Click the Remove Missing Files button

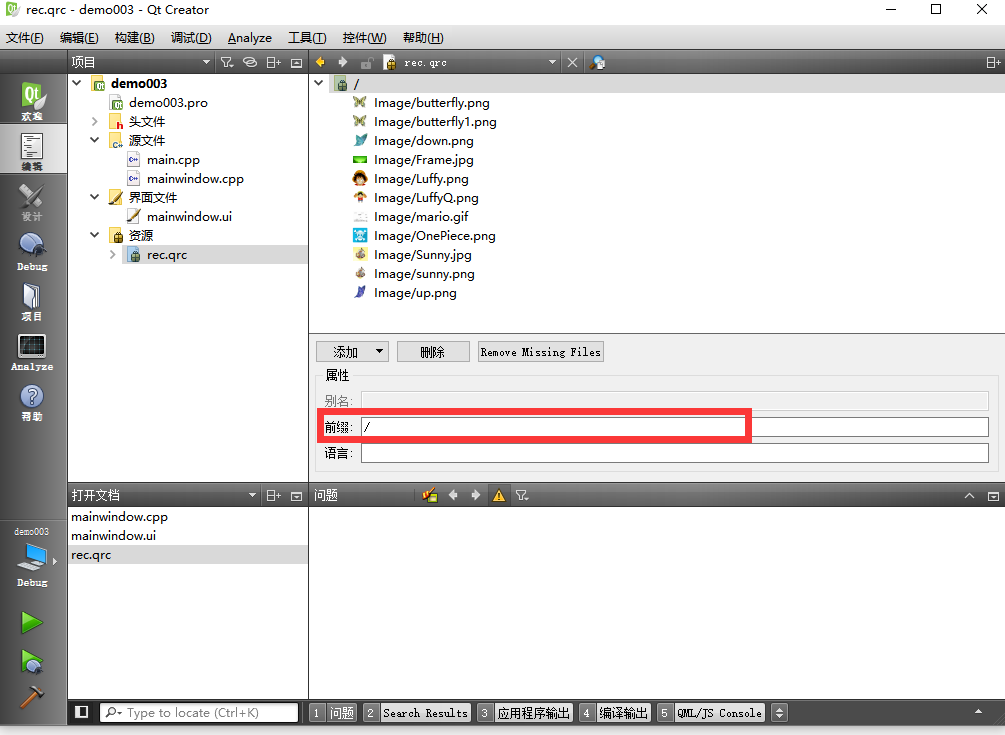[540, 352]
